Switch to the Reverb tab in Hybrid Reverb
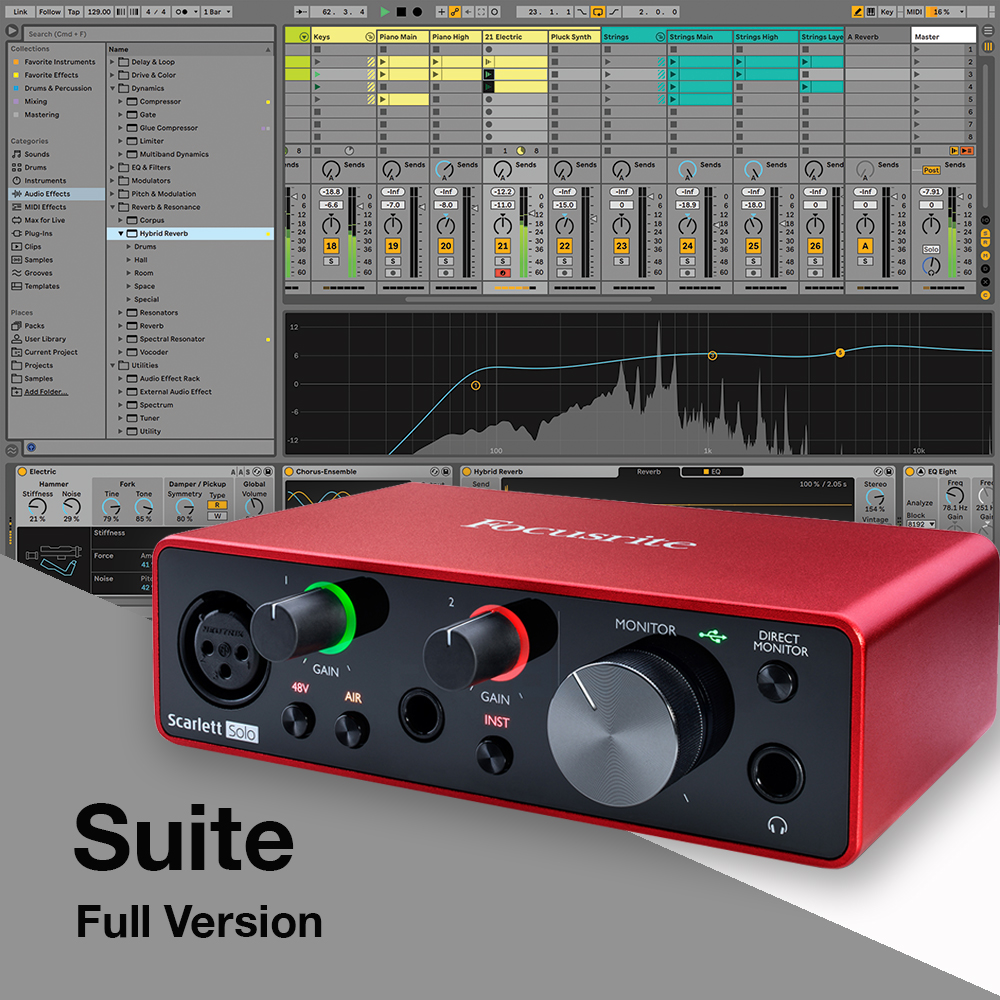This screenshot has width=1000, height=1000. (x=649, y=472)
